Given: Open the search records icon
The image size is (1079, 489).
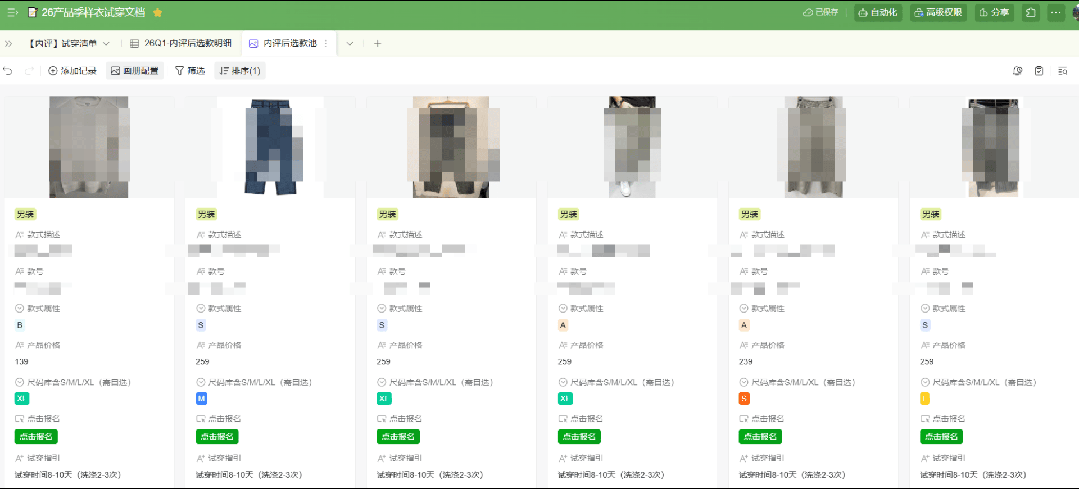Looking at the screenshot, I should [1062, 71].
